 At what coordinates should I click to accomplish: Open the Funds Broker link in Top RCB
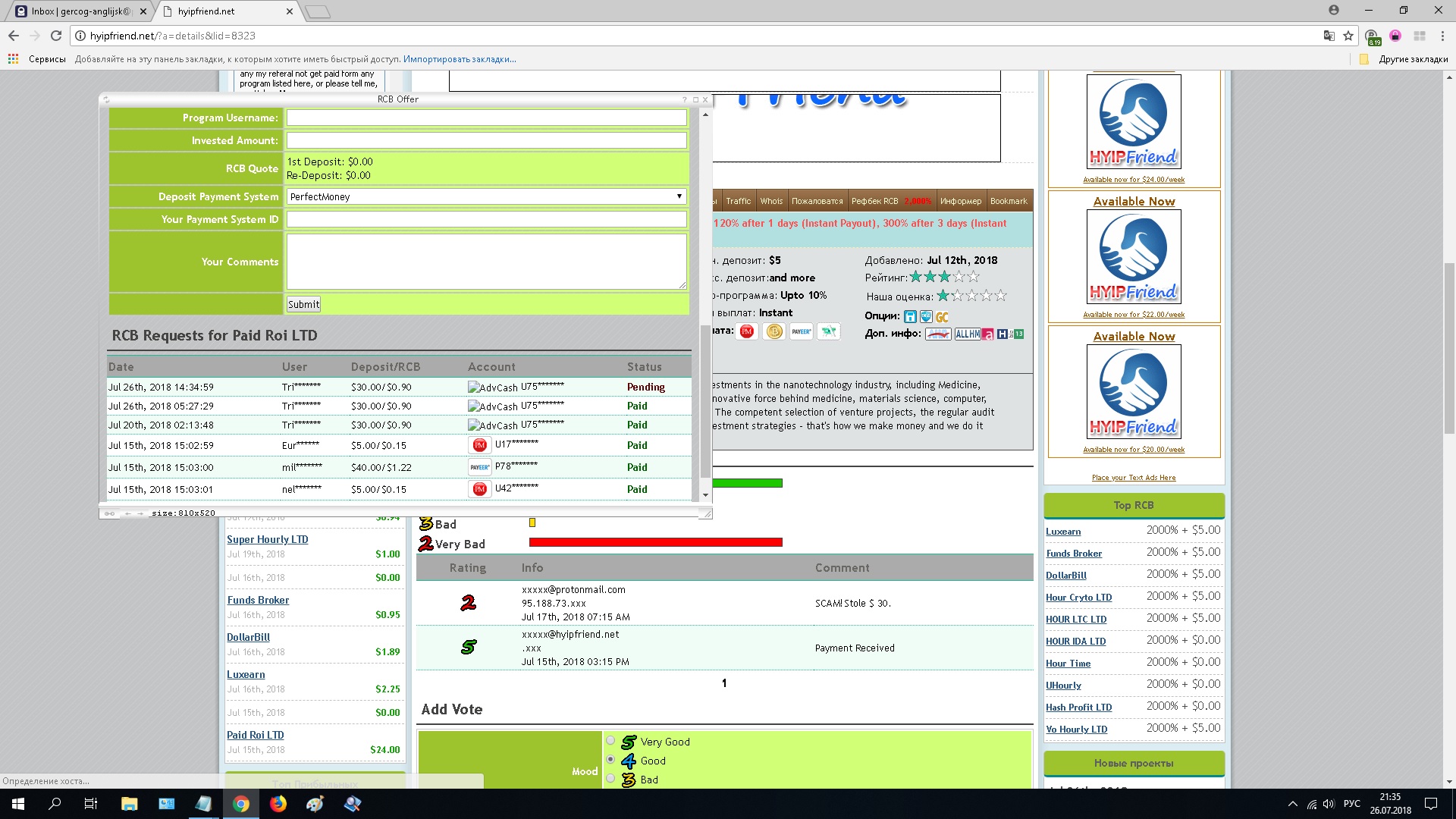tap(1074, 554)
